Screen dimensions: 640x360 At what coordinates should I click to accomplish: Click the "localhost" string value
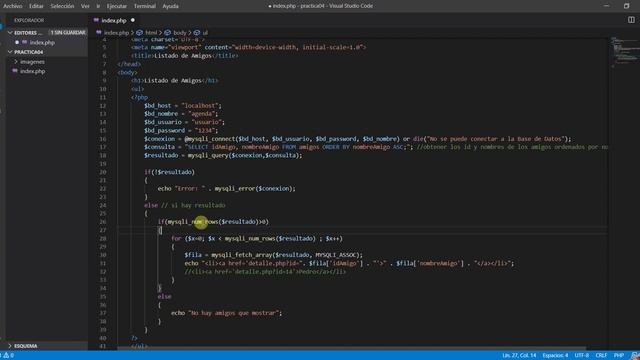(200, 106)
